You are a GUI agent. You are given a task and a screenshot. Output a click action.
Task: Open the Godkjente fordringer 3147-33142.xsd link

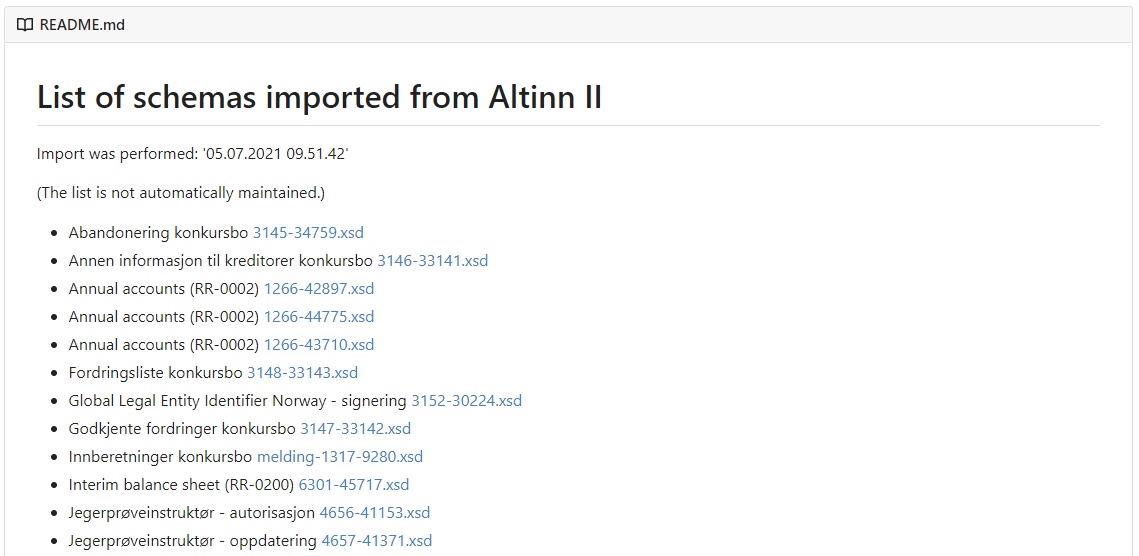(x=355, y=429)
